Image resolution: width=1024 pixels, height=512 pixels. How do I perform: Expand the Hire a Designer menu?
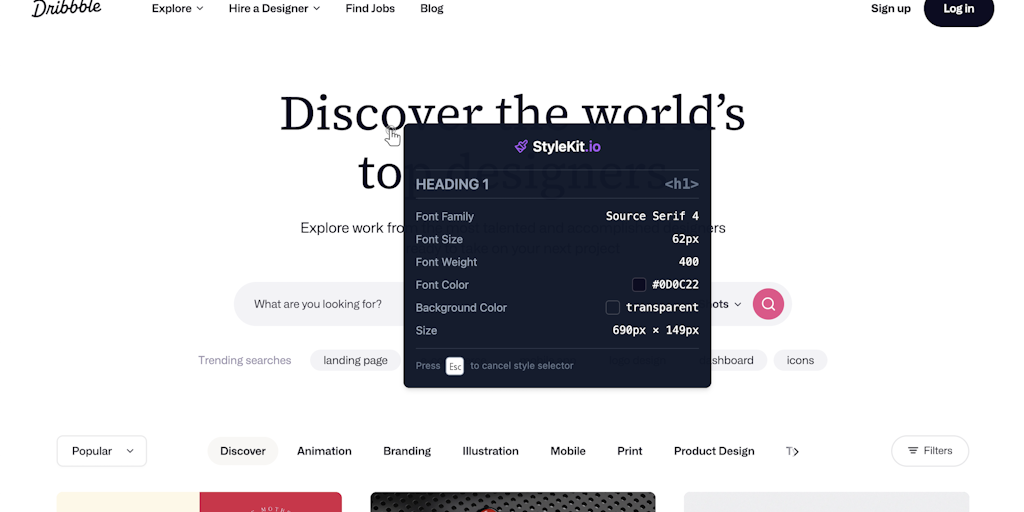point(274,8)
